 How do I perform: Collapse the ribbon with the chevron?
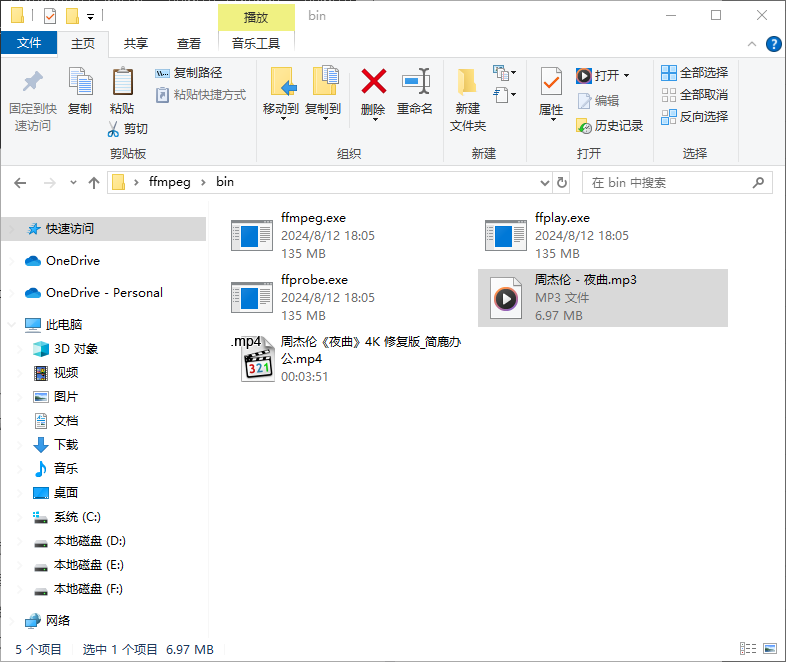click(752, 44)
